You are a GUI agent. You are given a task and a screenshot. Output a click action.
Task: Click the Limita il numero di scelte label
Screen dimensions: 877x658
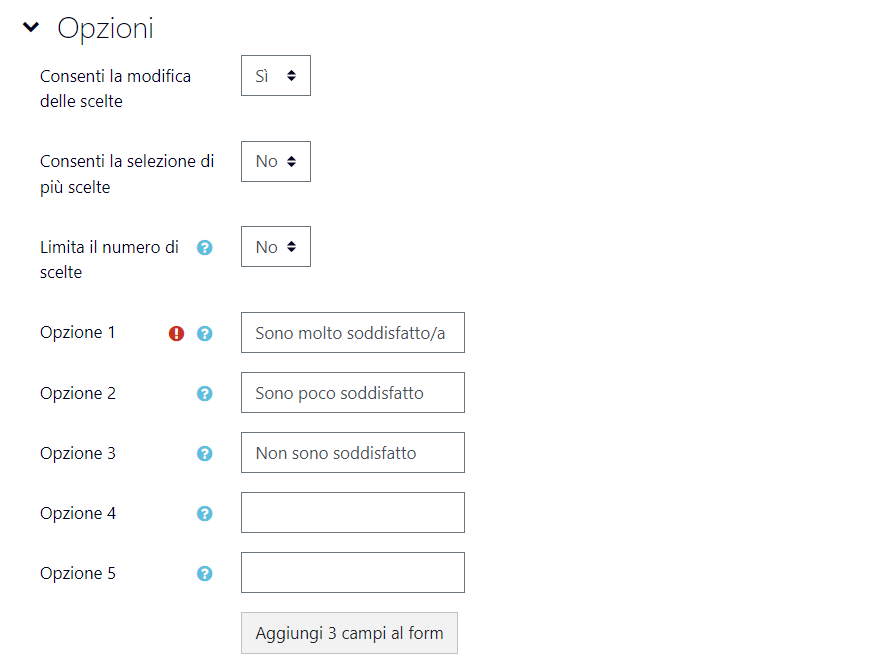109,260
